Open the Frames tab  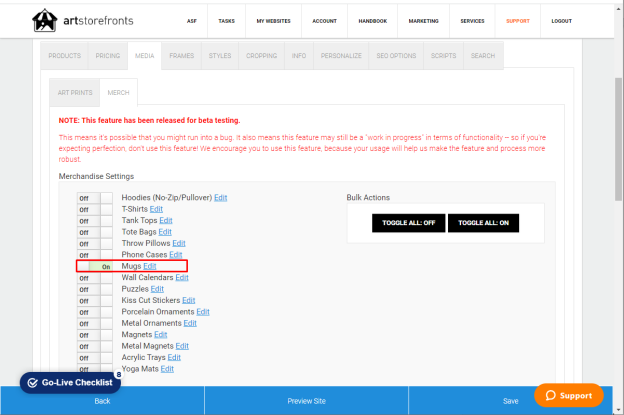[x=181, y=56]
